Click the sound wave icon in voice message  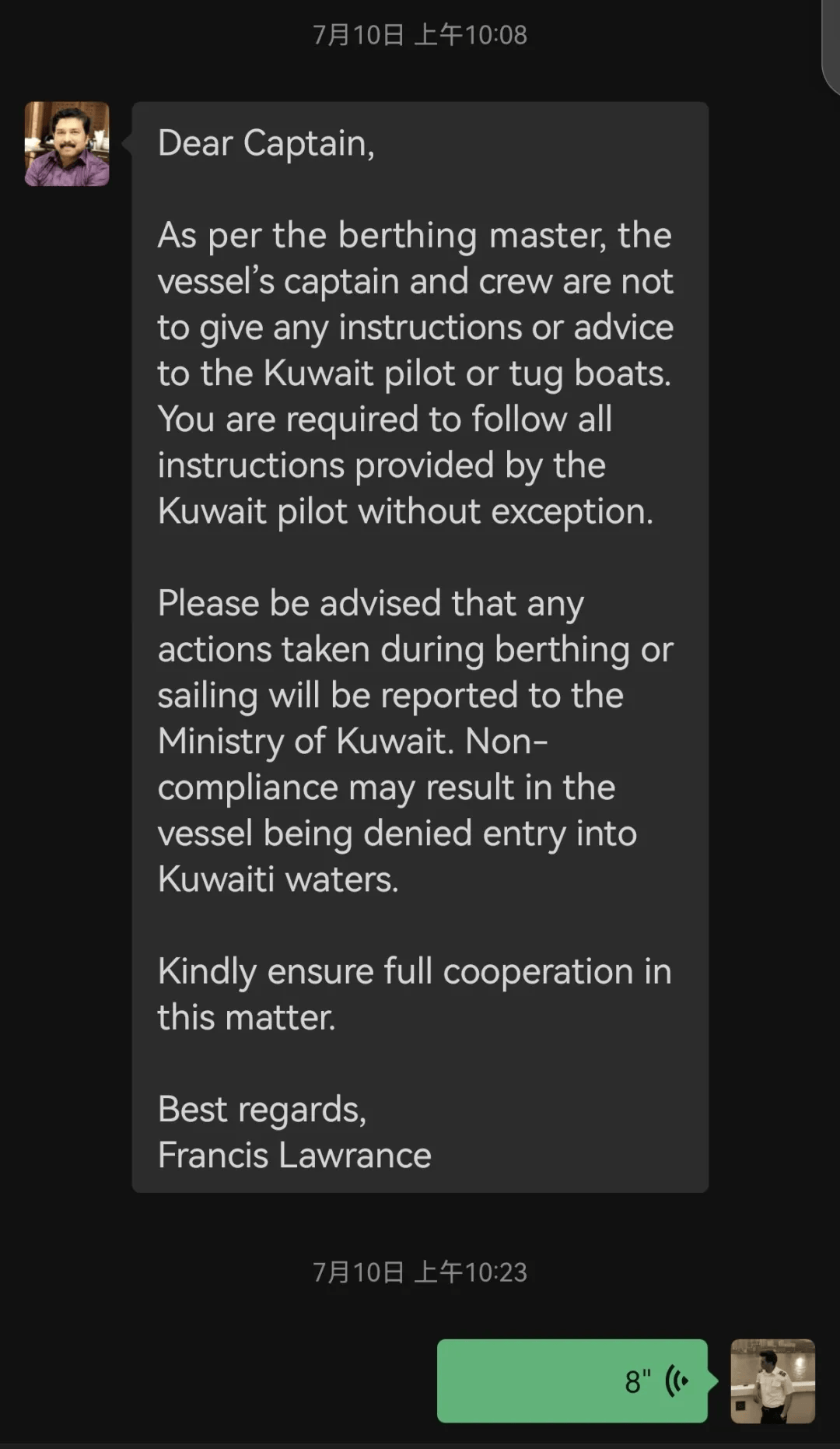677,1381
